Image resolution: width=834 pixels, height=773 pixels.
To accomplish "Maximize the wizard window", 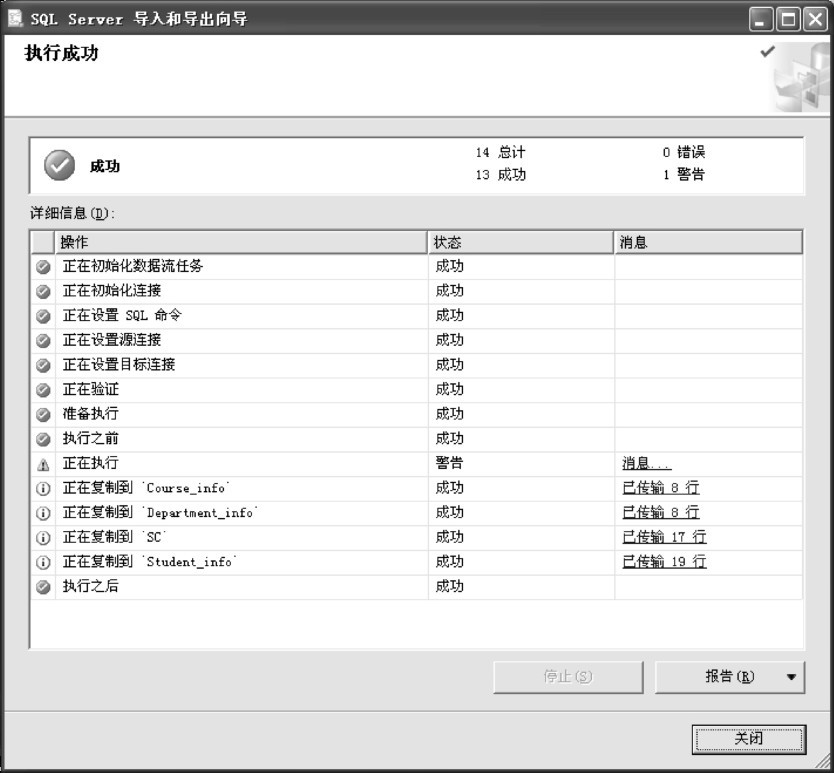I will tap(788, 20).
